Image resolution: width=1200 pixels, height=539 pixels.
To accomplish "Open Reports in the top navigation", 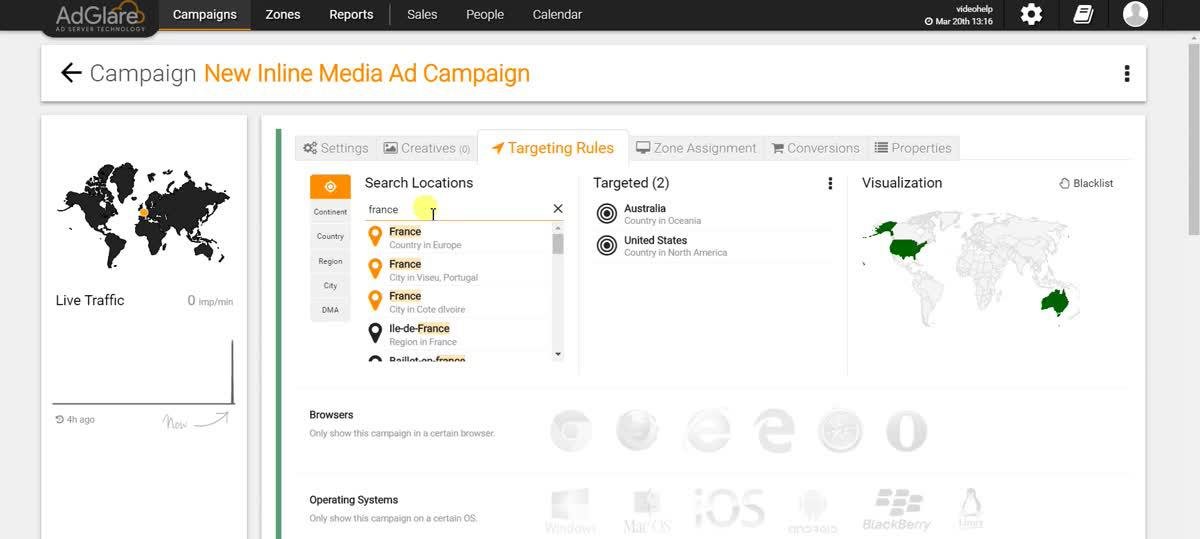I will click(351, 15).
